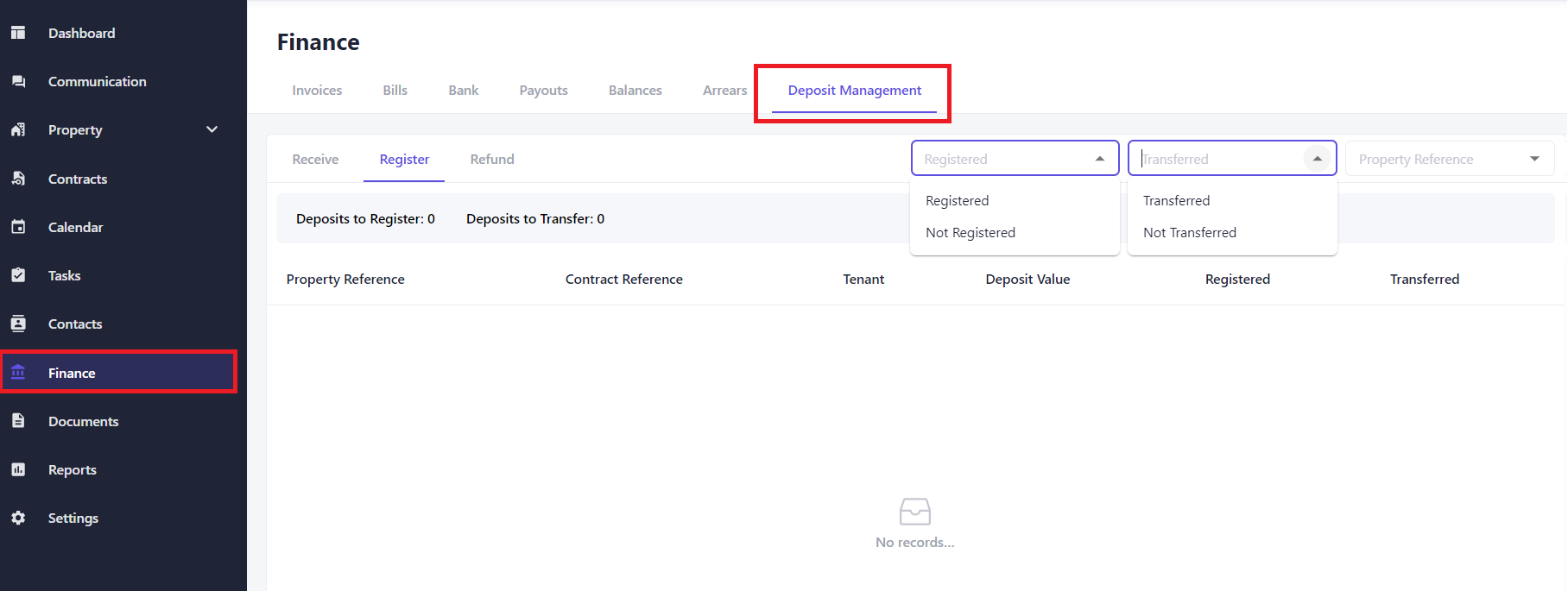Click the Dashboard icon in sidebar
Viewport: 1568px width, 591px height.
coord(18,33)
